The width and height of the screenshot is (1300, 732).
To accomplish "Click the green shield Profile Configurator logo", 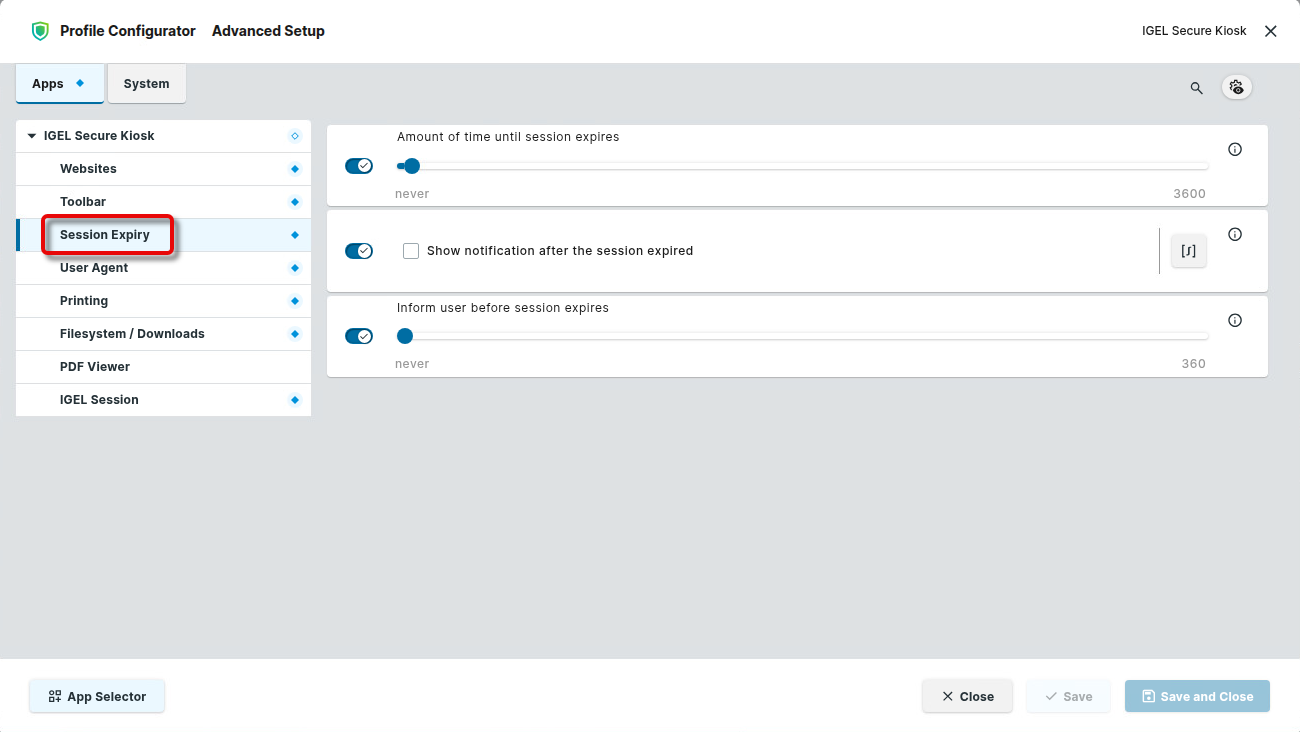I will [x=40, y=31].
